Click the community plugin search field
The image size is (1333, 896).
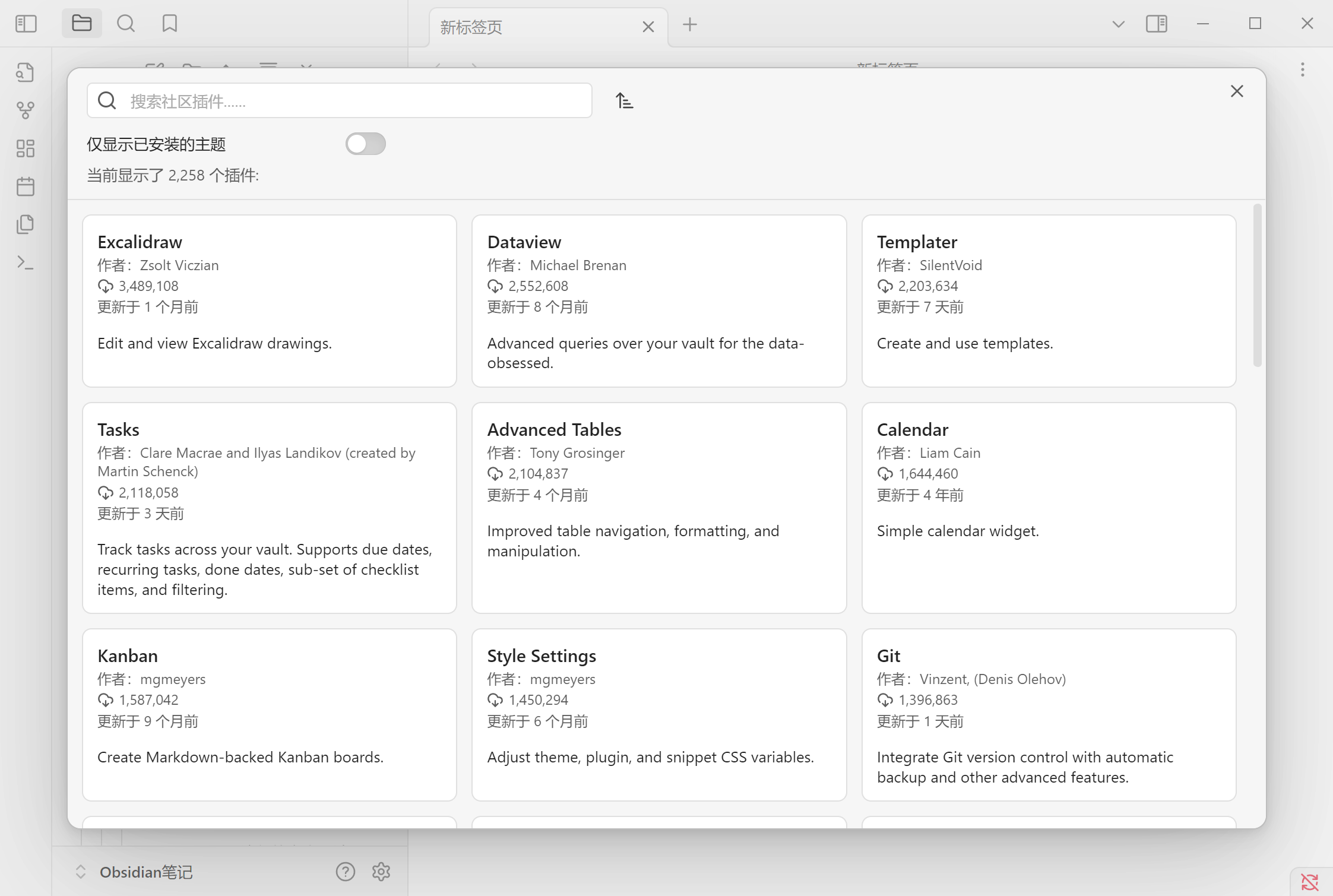pyautogui.click(x=356, y=101)
